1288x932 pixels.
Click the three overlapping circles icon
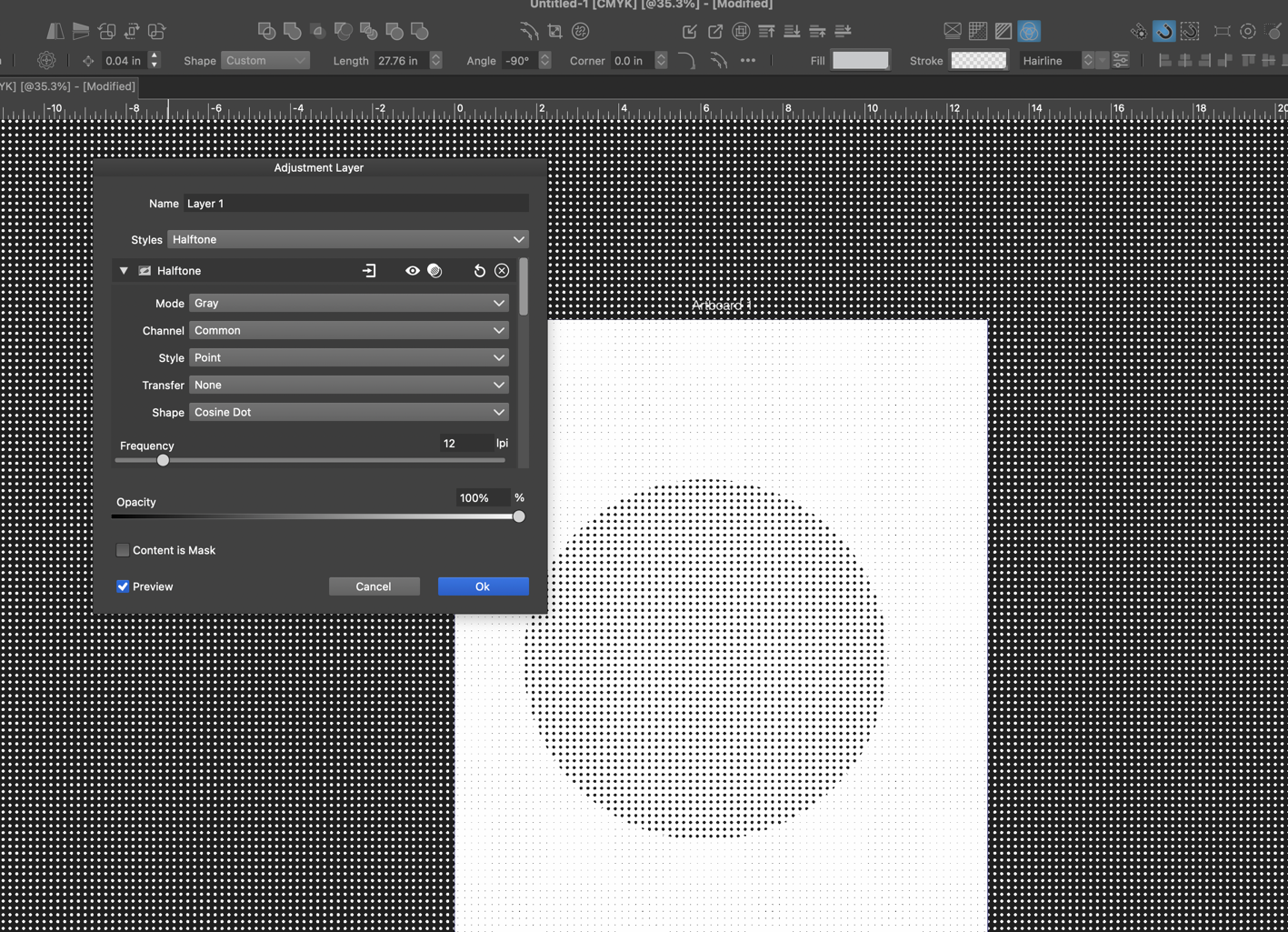point(1029,32)
